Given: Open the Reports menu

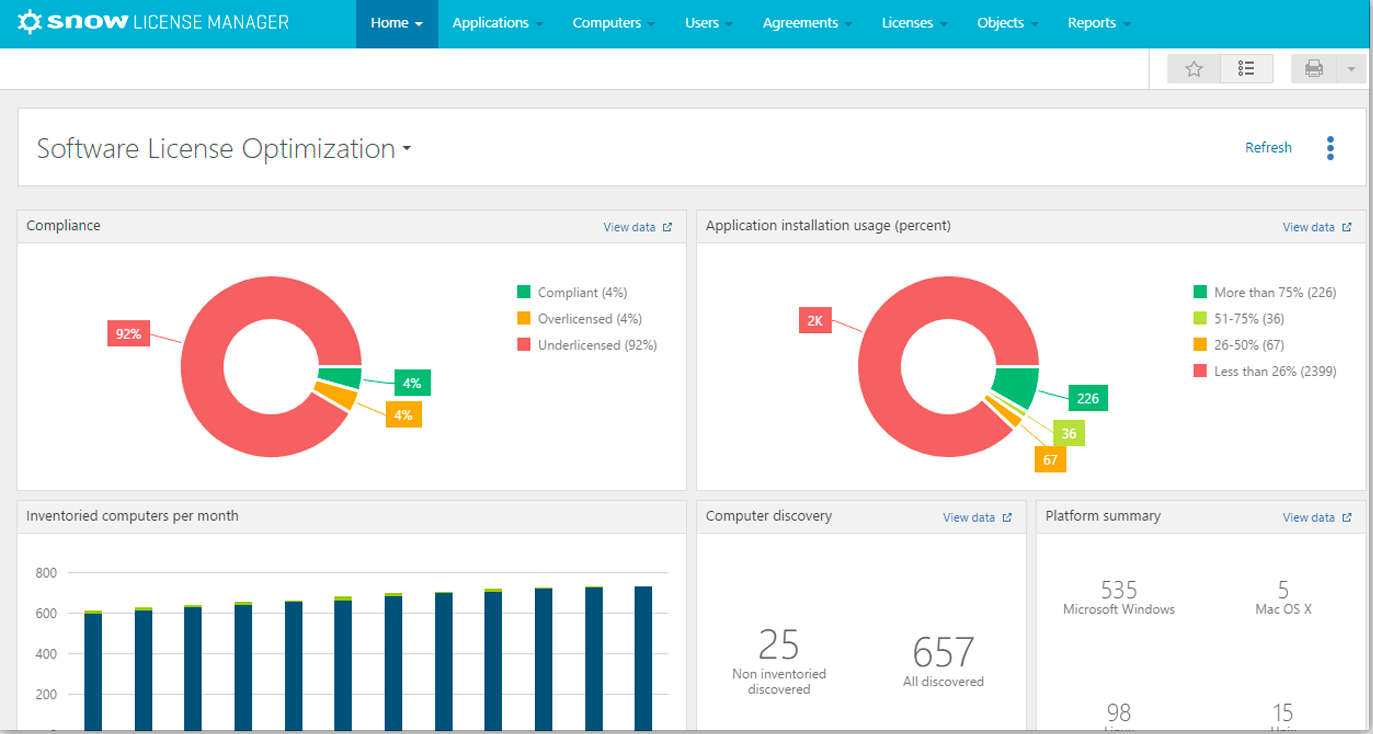Looking at the screenshot, I should 1098,23.
